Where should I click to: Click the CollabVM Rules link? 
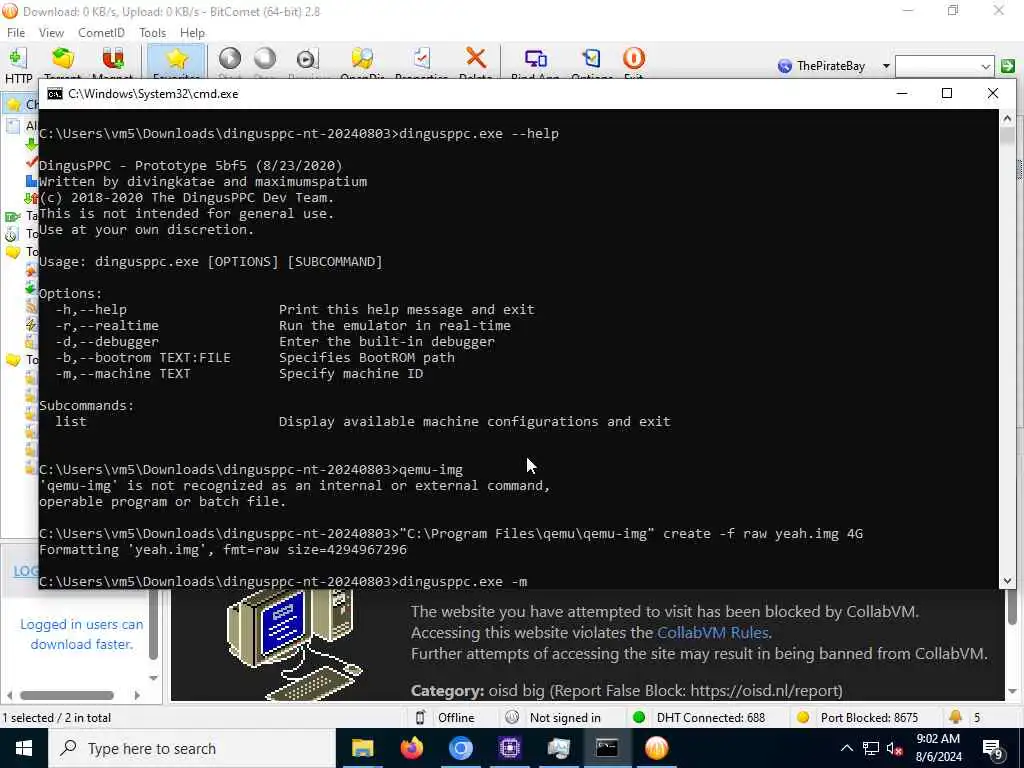pos(712,633)
